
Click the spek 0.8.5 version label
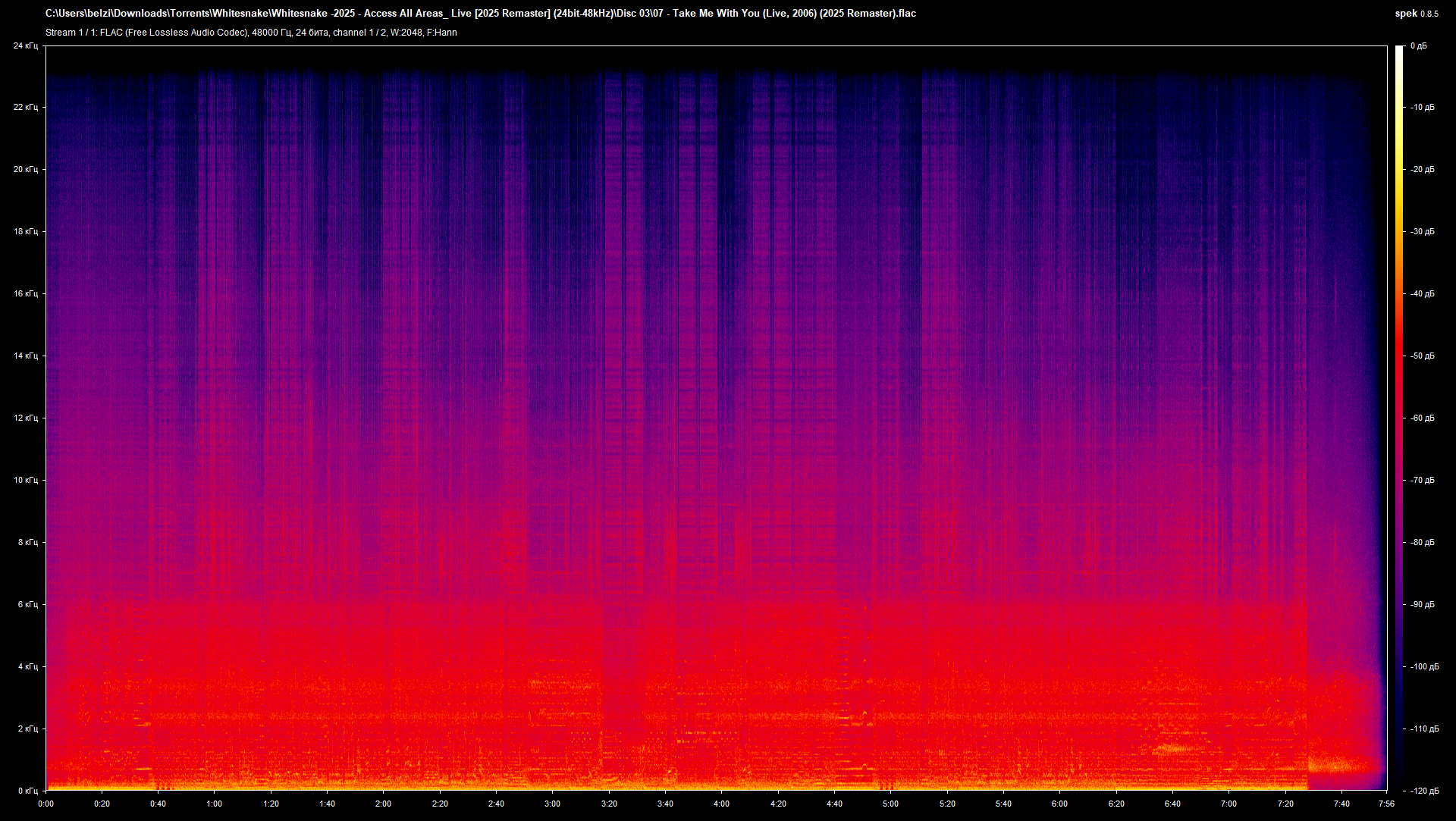(x=1416, y=14)
